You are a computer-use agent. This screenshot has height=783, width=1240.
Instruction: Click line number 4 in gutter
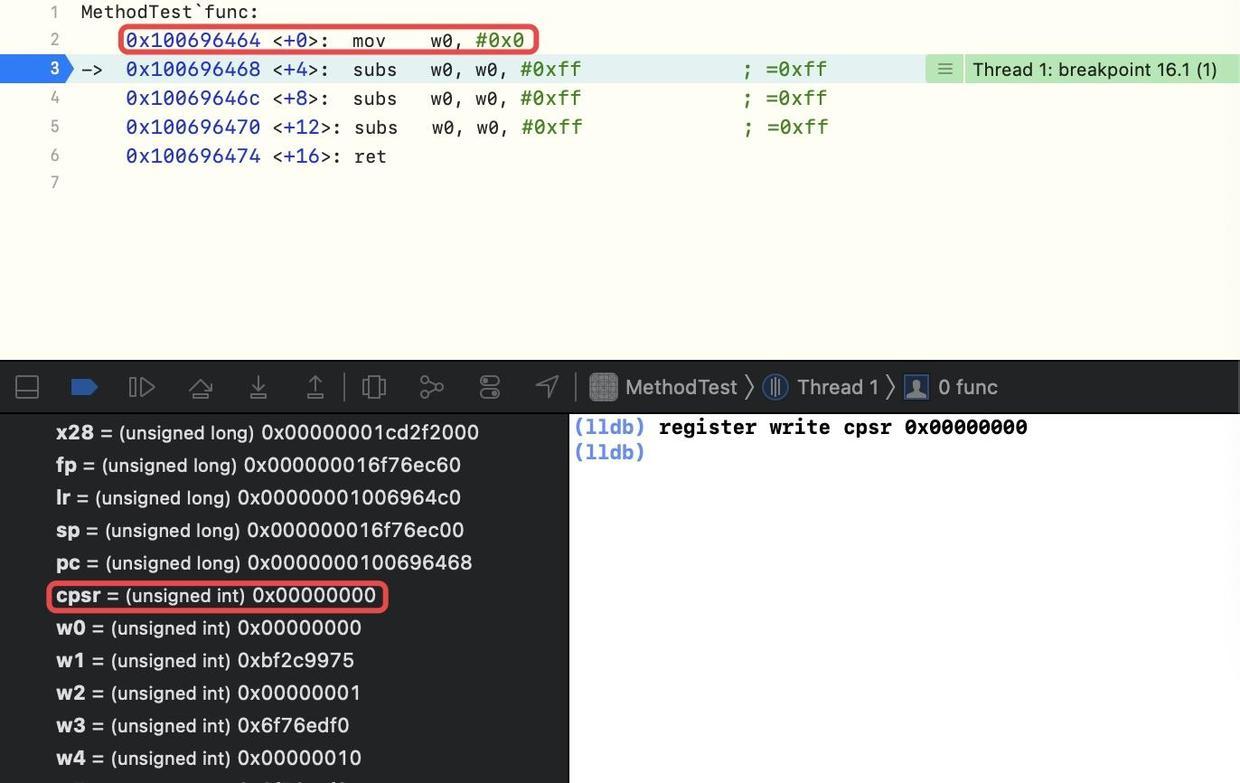coord(55,98)
